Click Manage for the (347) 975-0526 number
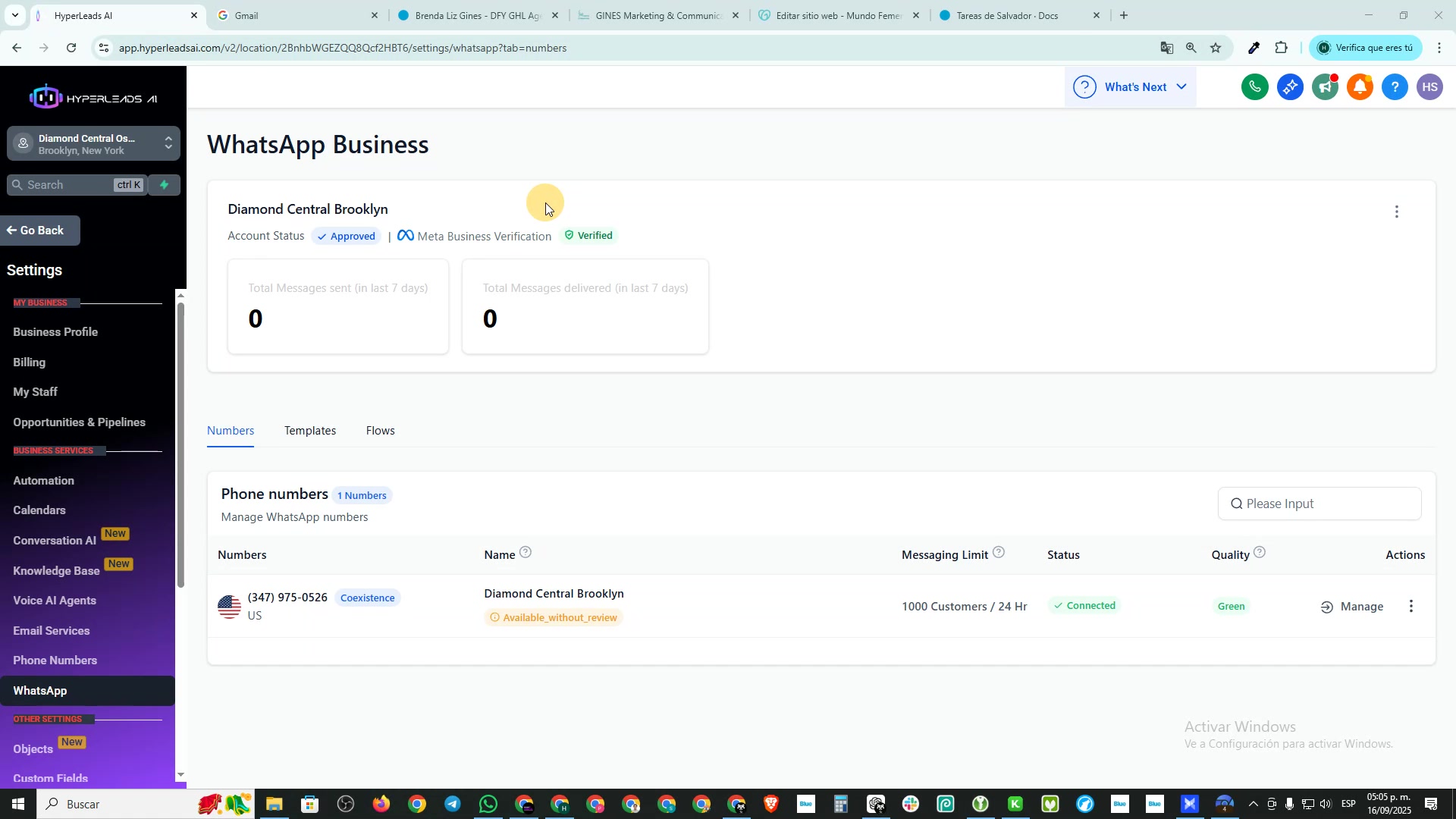1456x819 pixels. pyautogui.click(x=1352, y=607)
